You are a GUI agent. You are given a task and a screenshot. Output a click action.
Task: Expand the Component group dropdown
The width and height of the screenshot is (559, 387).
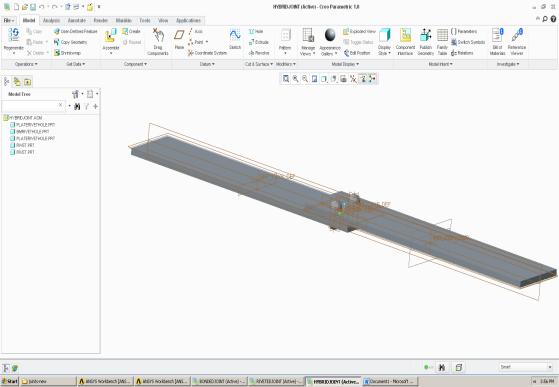pos(135,64)
